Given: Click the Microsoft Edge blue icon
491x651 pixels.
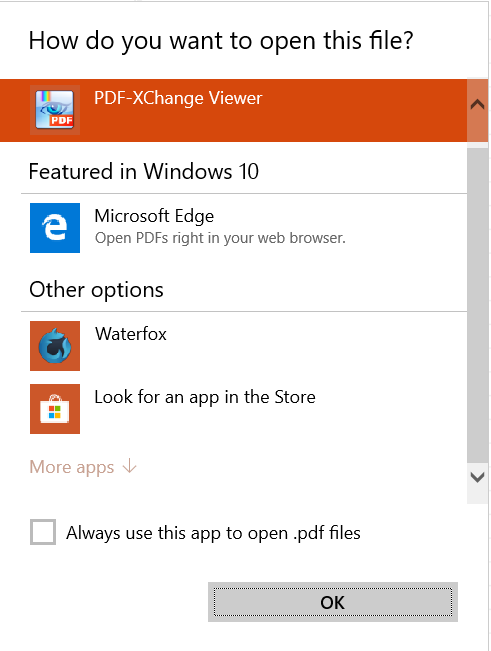Looking at the screenshot, I should pyautogui.click(x=55, y=228).
